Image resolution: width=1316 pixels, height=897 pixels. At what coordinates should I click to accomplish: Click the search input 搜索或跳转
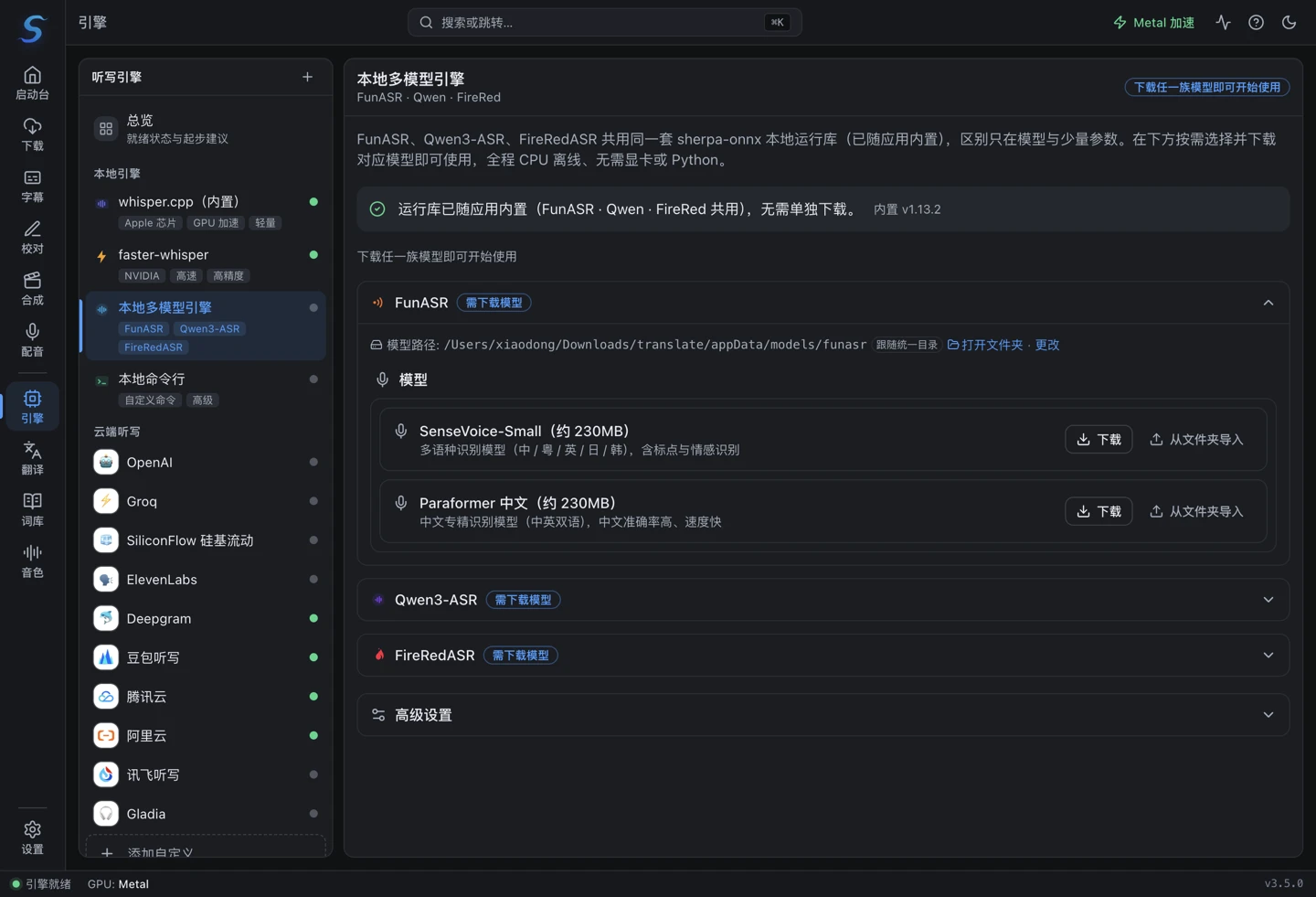pos(604,22)
